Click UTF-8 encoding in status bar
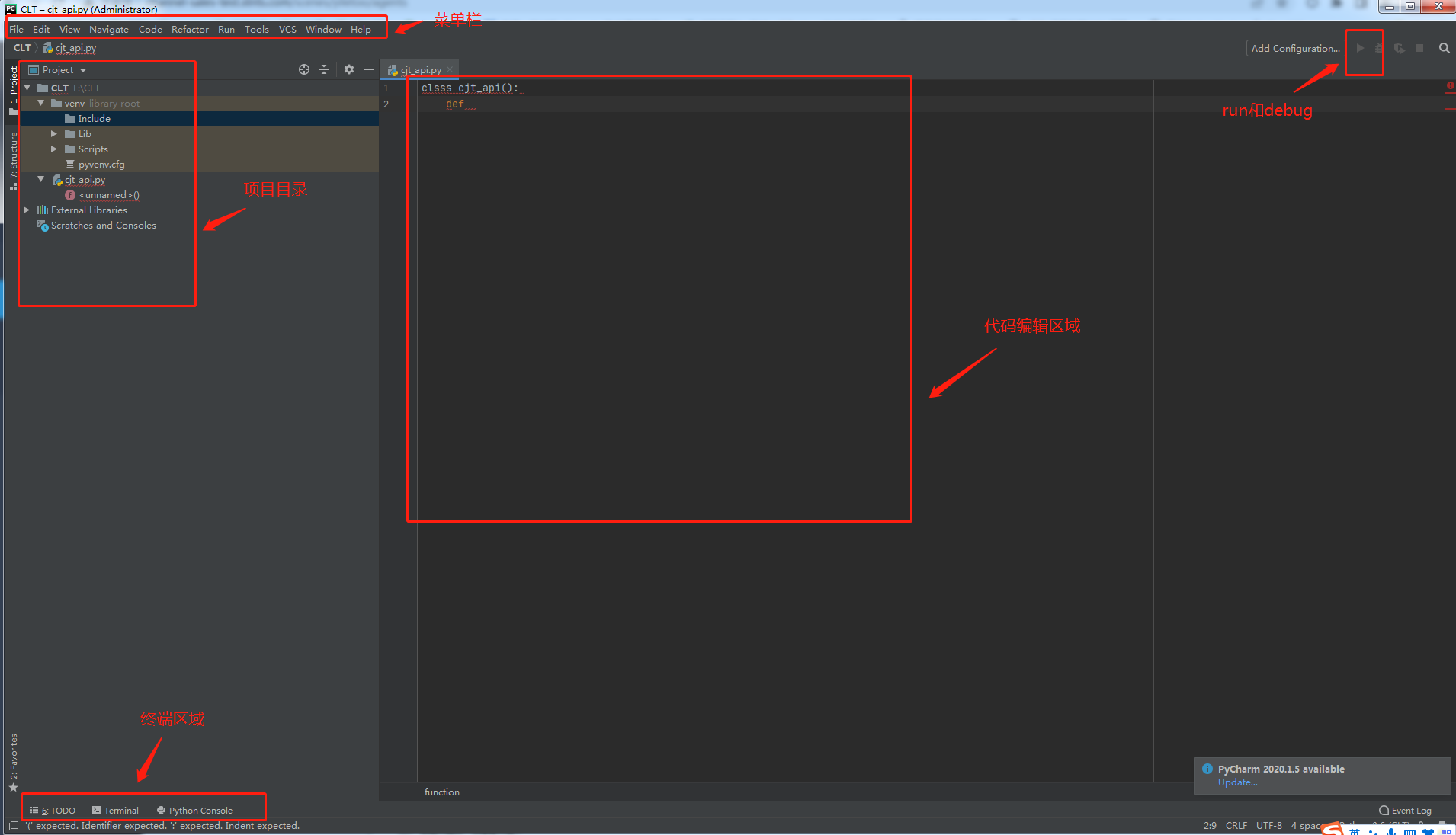This screenshot has width=1456, height=835. [x=1269, y=826]
